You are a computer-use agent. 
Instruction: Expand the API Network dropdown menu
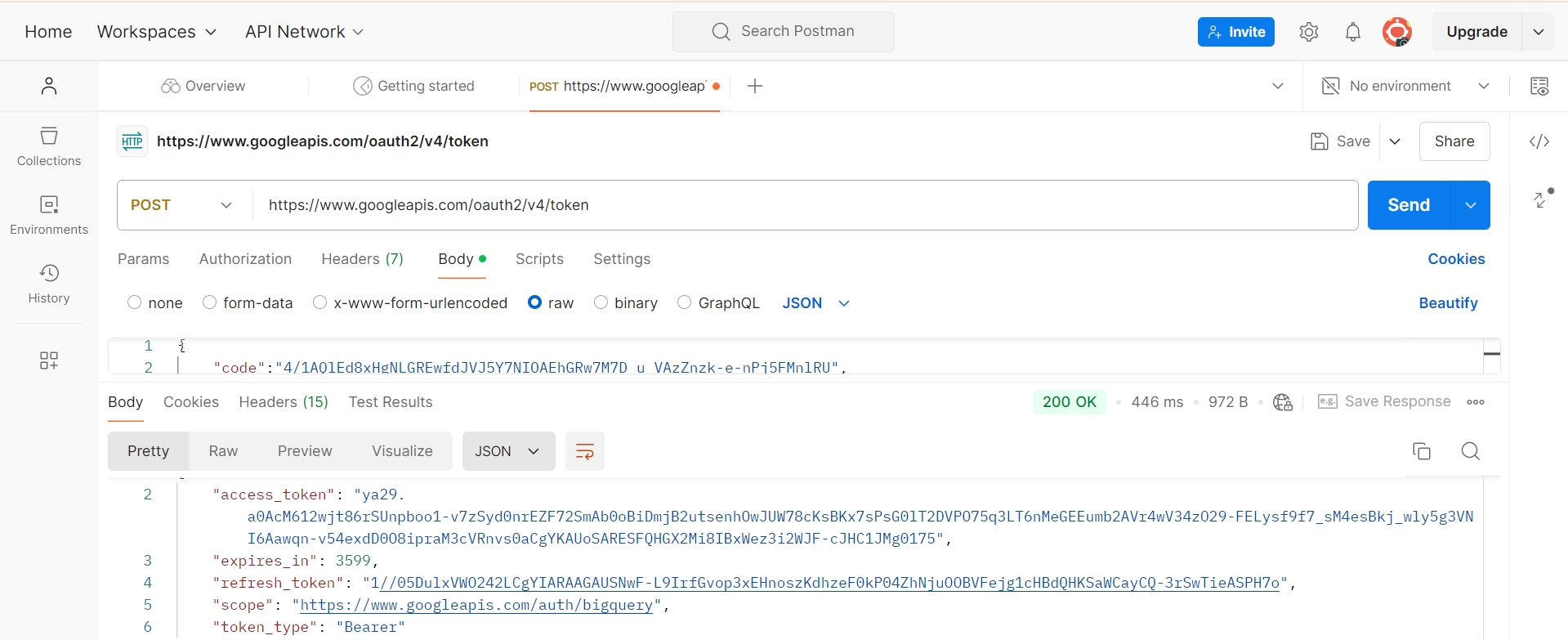click(304, 32)
